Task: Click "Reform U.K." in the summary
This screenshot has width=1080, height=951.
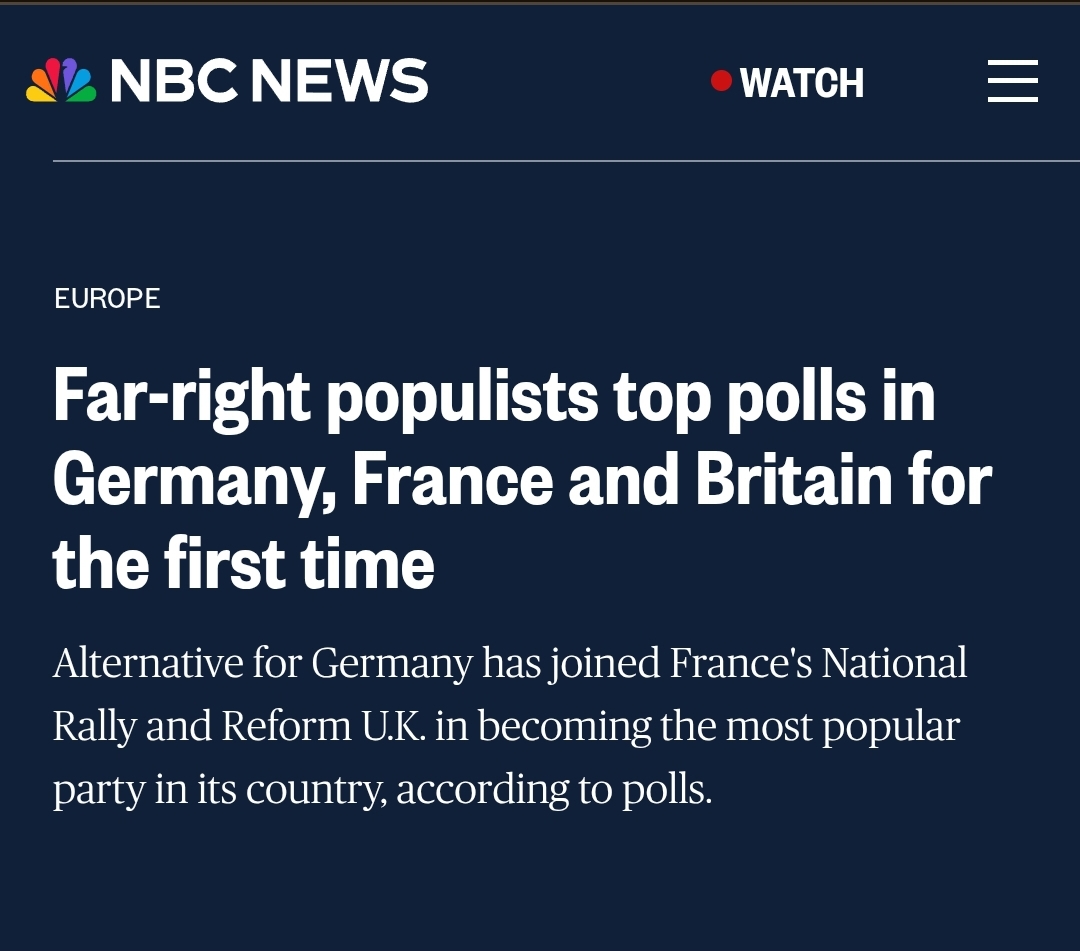Action: point(323,727)
